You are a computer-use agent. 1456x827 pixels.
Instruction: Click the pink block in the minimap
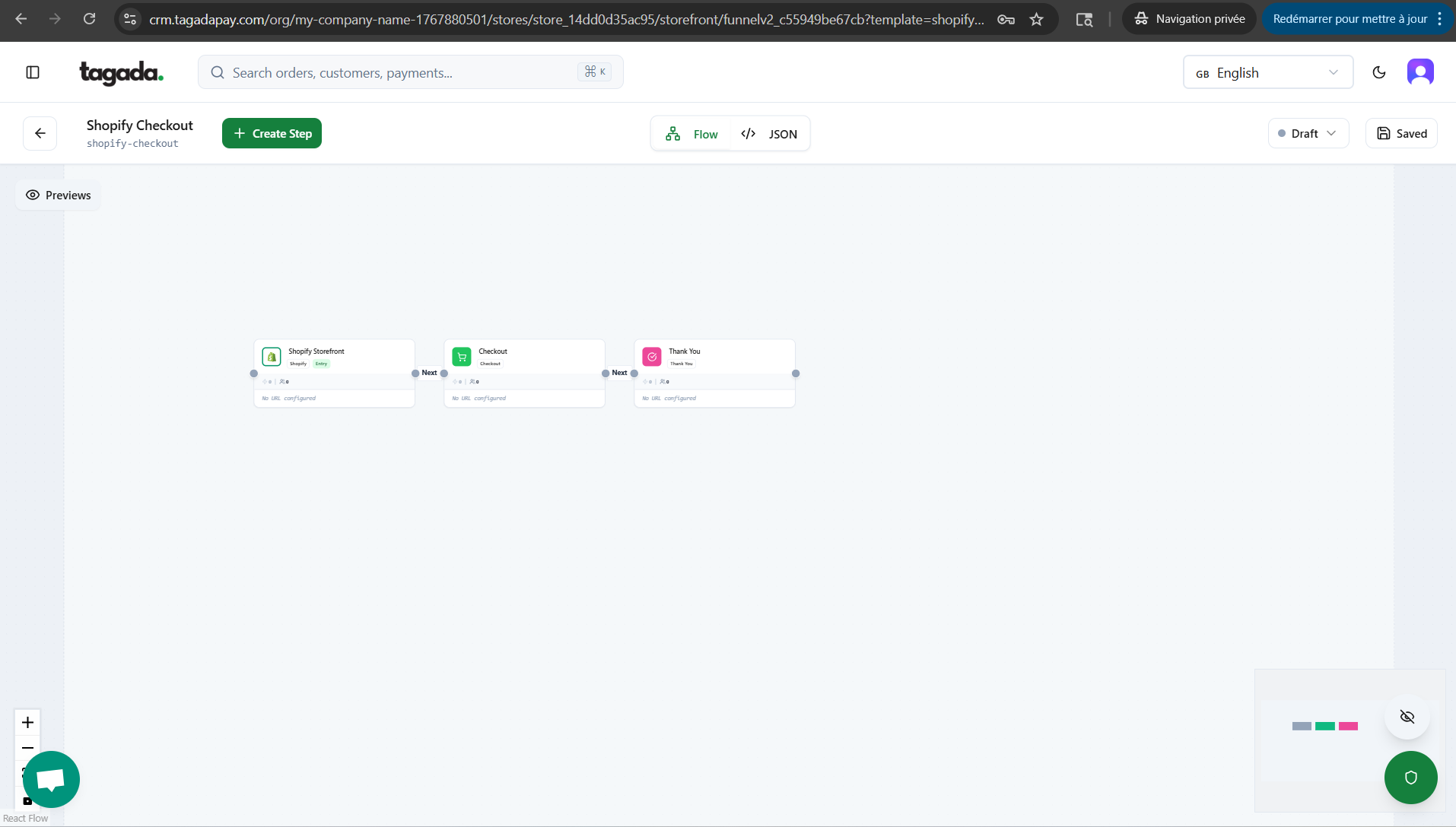point(1348,727)
